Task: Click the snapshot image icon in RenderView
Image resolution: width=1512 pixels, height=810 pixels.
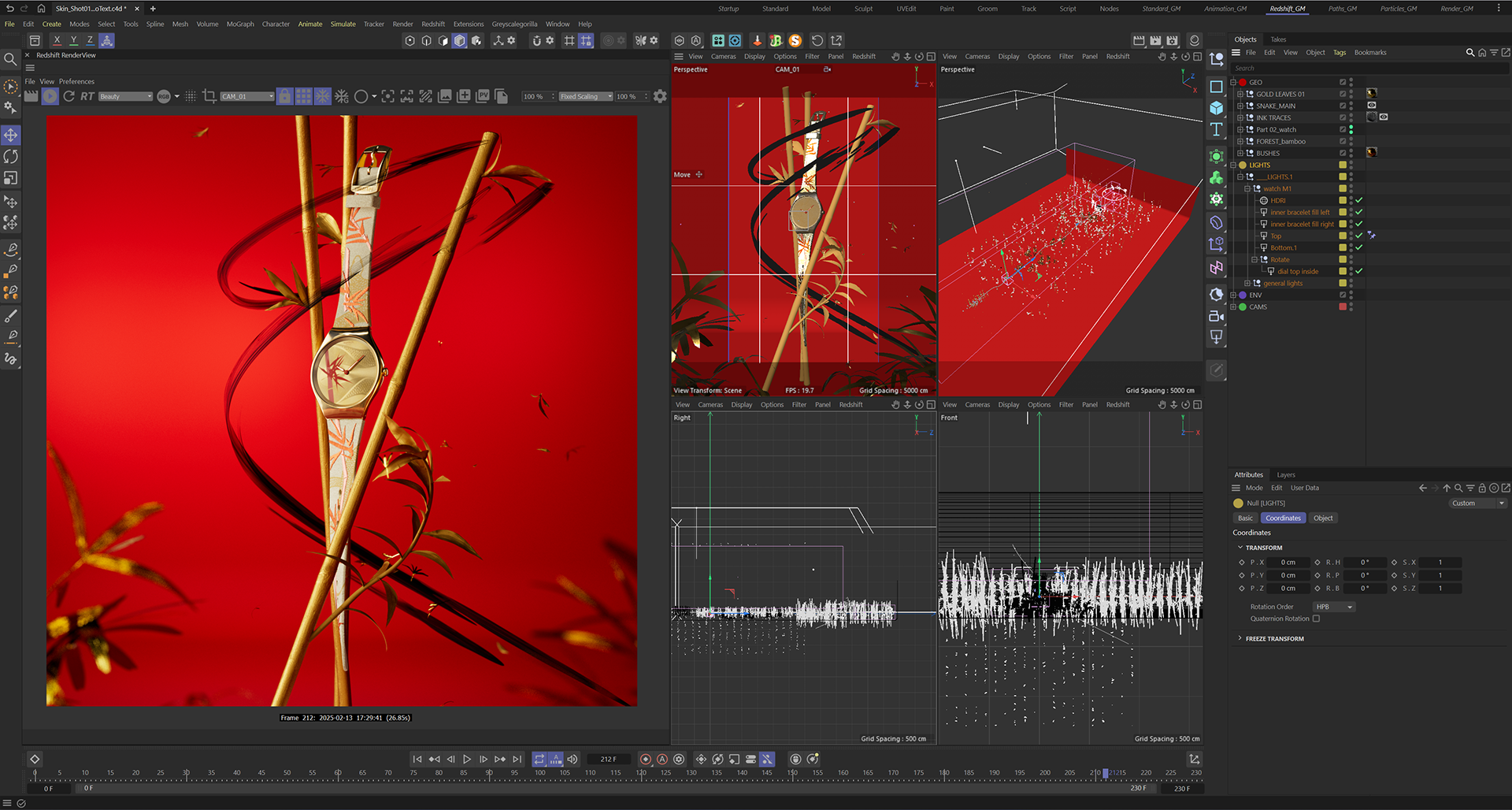Action: click(x=445, y=96)
